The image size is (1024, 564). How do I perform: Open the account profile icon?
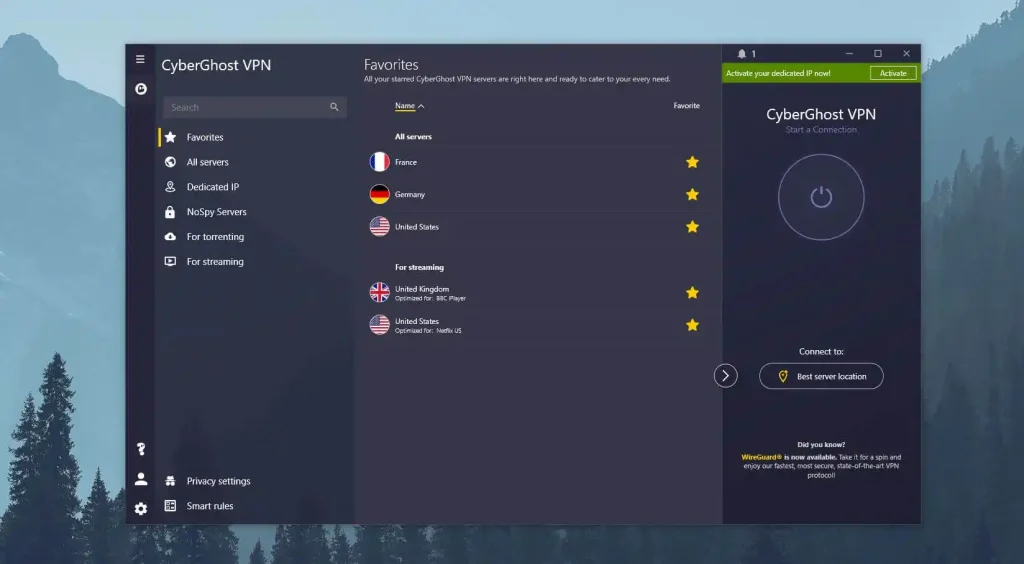[x=141, y=479]
